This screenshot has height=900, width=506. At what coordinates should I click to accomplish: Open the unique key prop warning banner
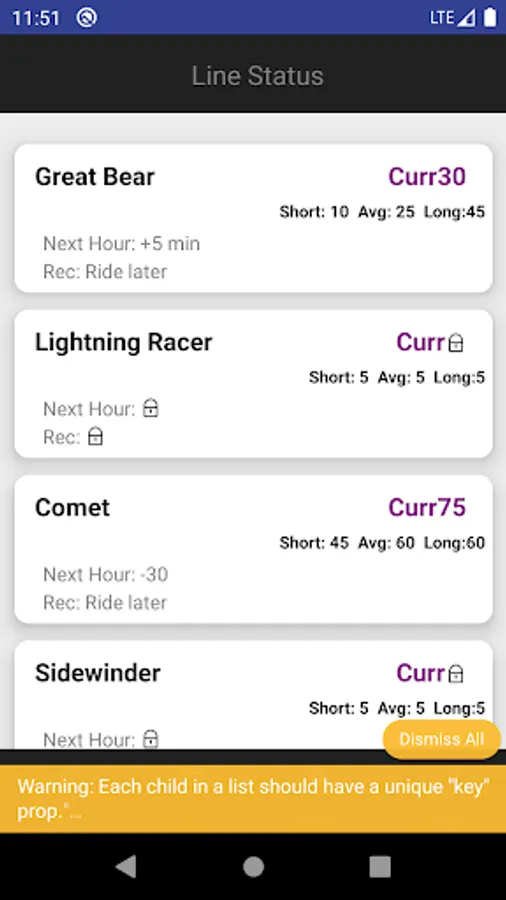tap(253, 799)
